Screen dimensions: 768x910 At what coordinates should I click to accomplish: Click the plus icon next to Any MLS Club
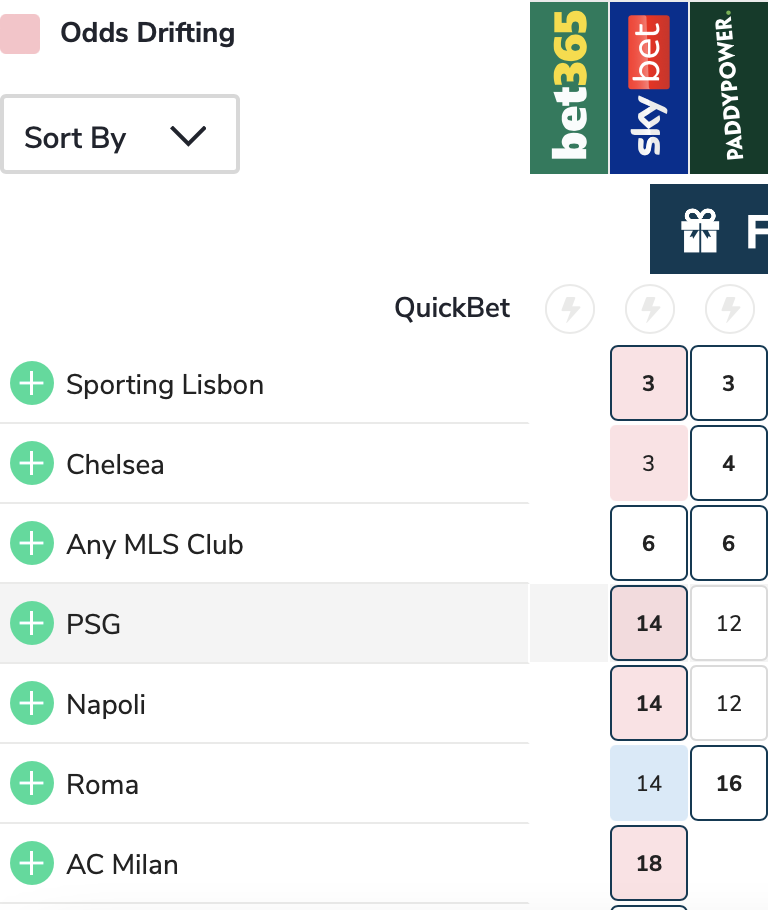[32, 544]
